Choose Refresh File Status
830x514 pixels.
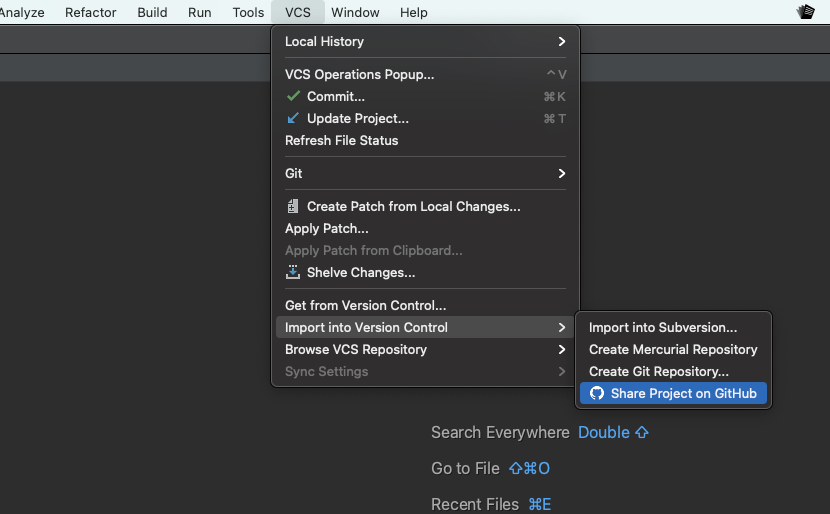tap(425, 140)
